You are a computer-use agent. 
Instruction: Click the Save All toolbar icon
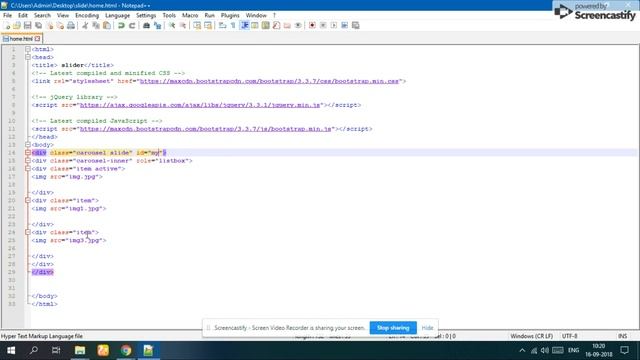click(38, 25)
